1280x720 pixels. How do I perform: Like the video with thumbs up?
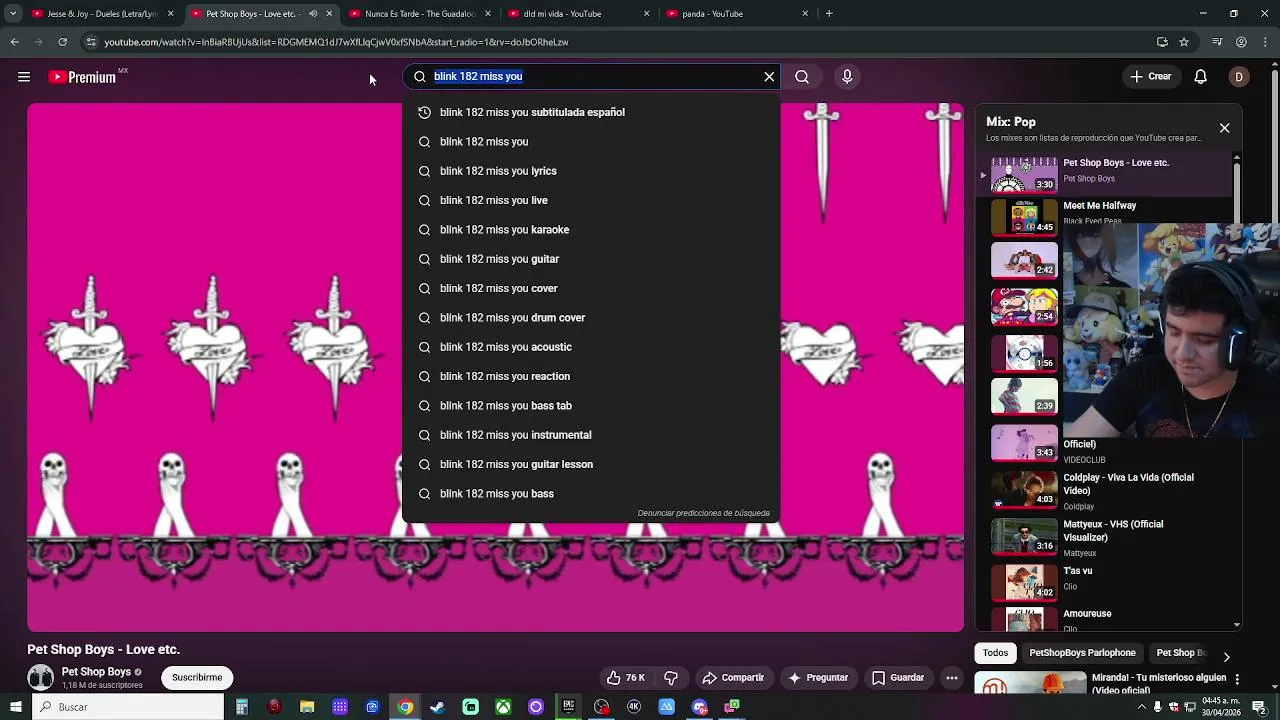pyautogui.click(x=626, y=678)
